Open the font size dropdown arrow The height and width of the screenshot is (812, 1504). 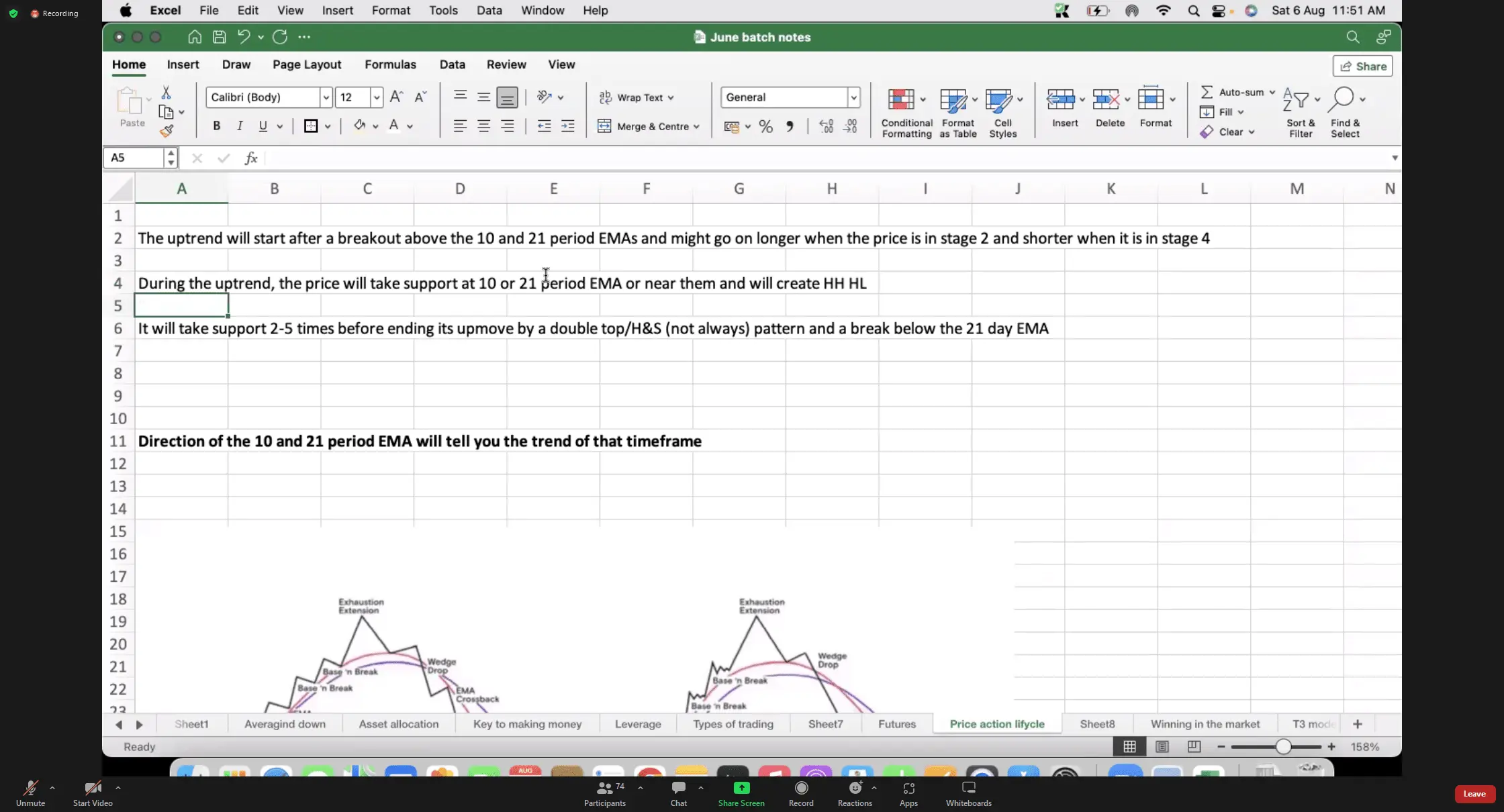[x=377, y=97]
